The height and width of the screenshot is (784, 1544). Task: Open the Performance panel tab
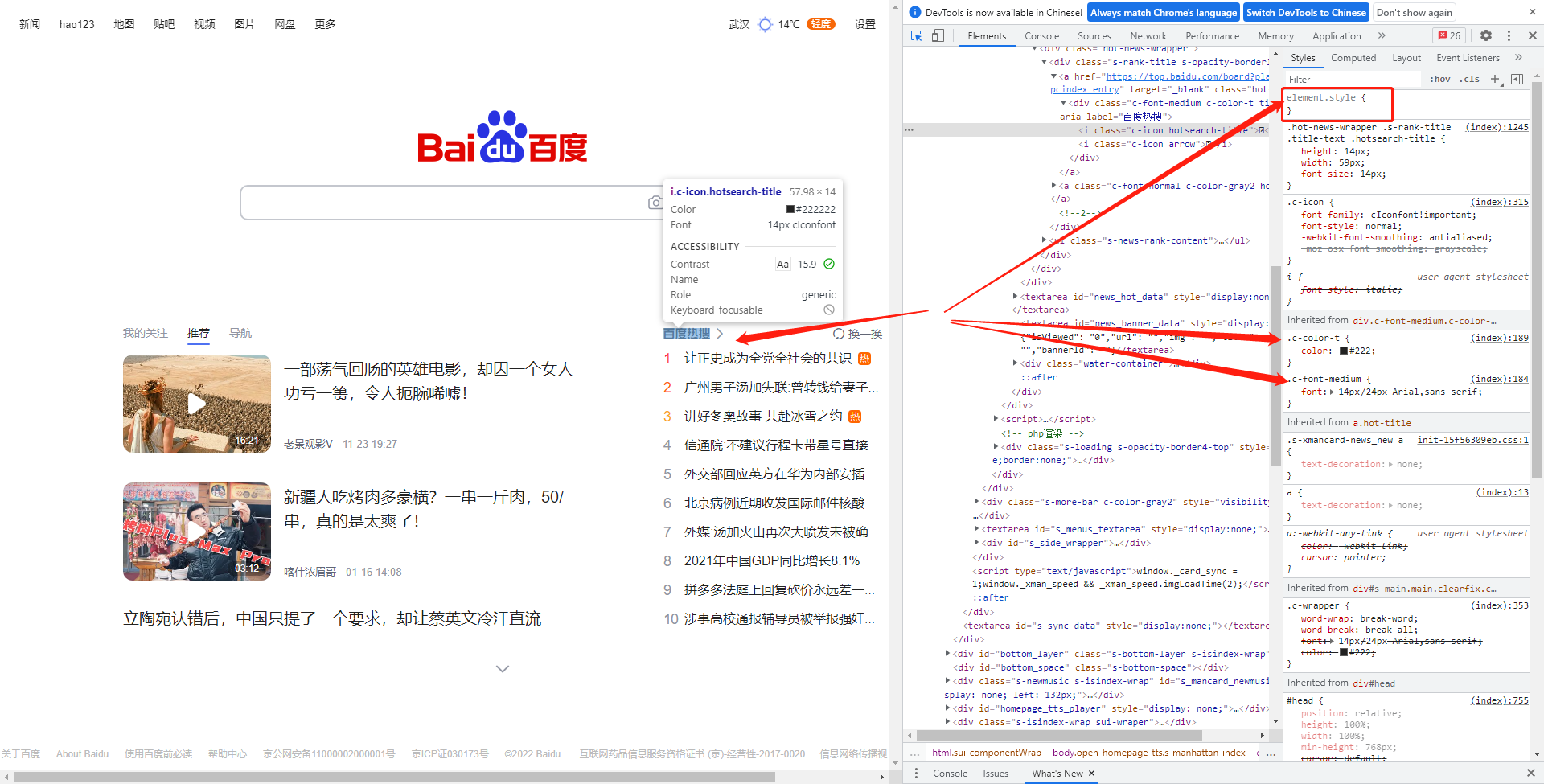(1213, 36)
